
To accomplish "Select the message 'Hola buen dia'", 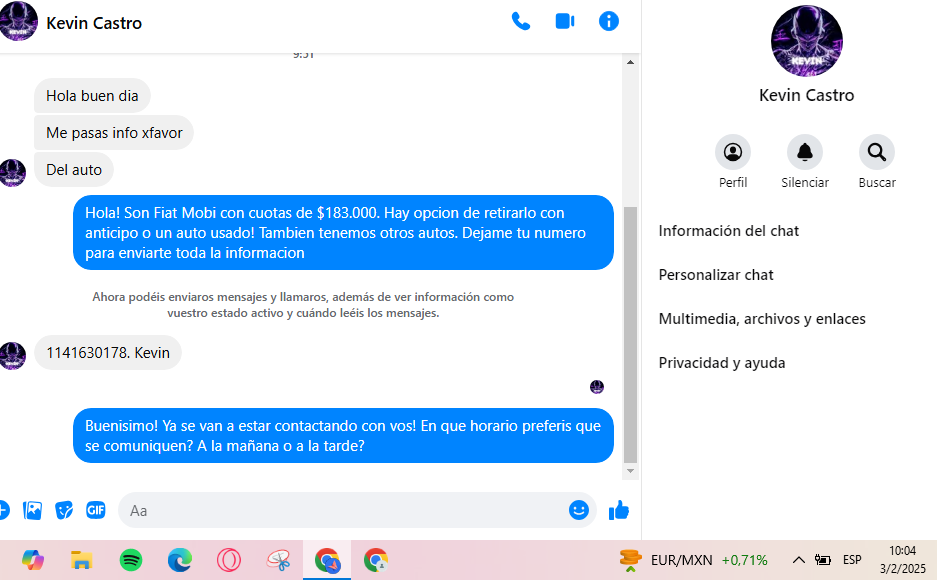I will 92,96.
